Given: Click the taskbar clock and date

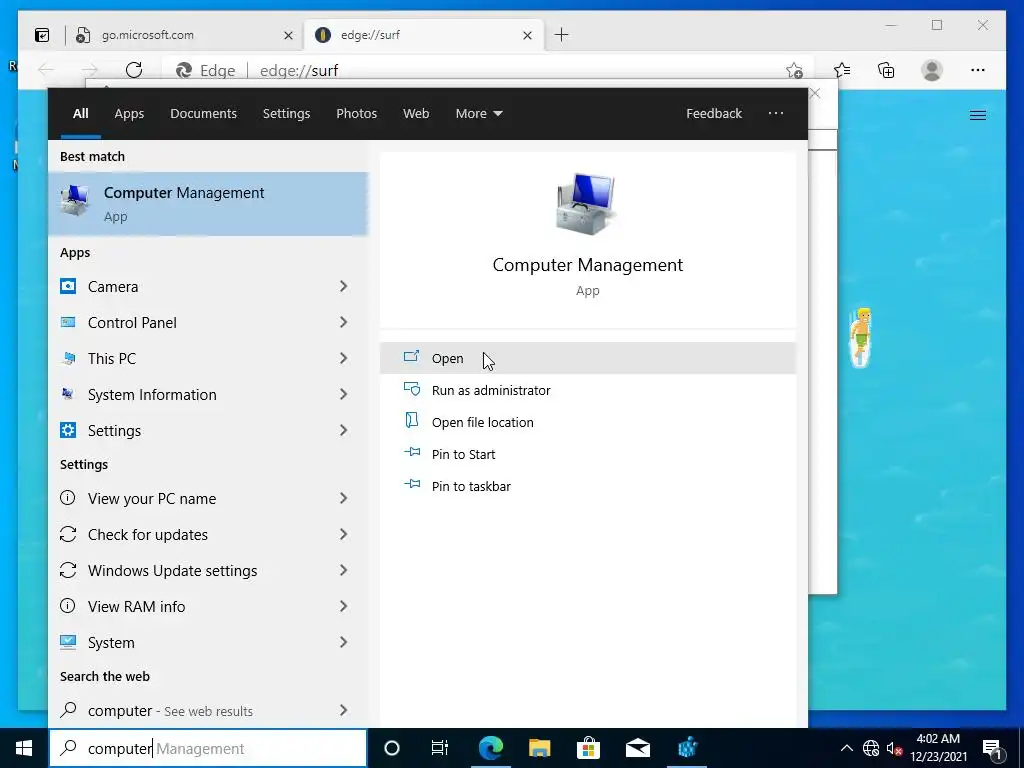Looking at the screenshot, I should pyautogui.click(x=938, y=748).
